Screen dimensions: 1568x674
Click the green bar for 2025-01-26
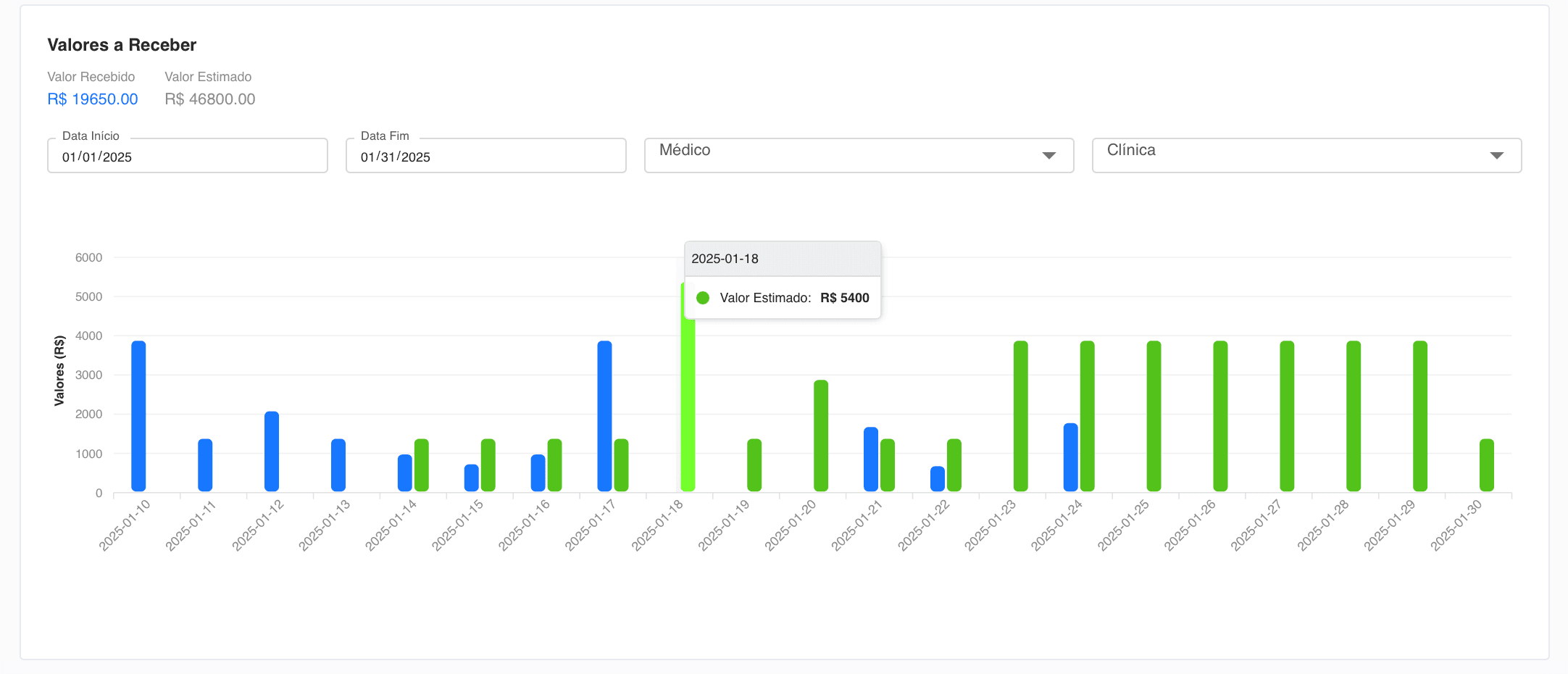(x=1221, y=416)
